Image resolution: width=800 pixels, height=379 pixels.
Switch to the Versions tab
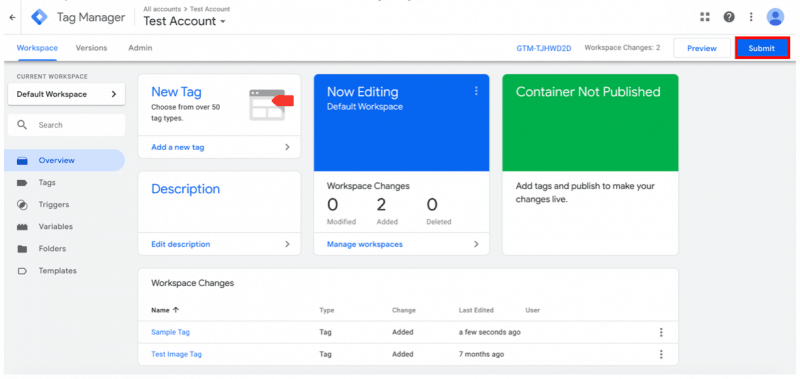(91, 48)
